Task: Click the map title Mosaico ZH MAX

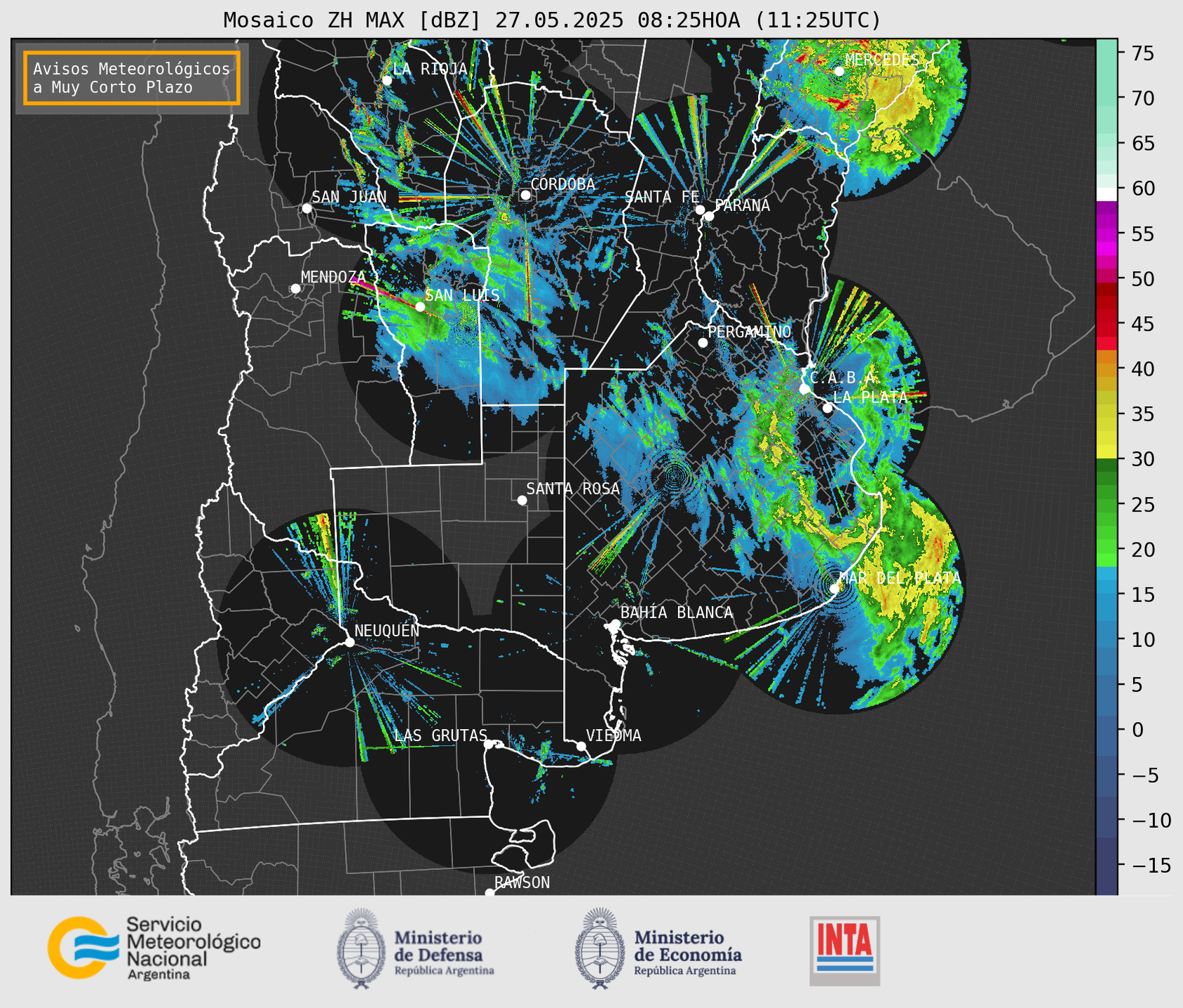Action: pos(551,20)
